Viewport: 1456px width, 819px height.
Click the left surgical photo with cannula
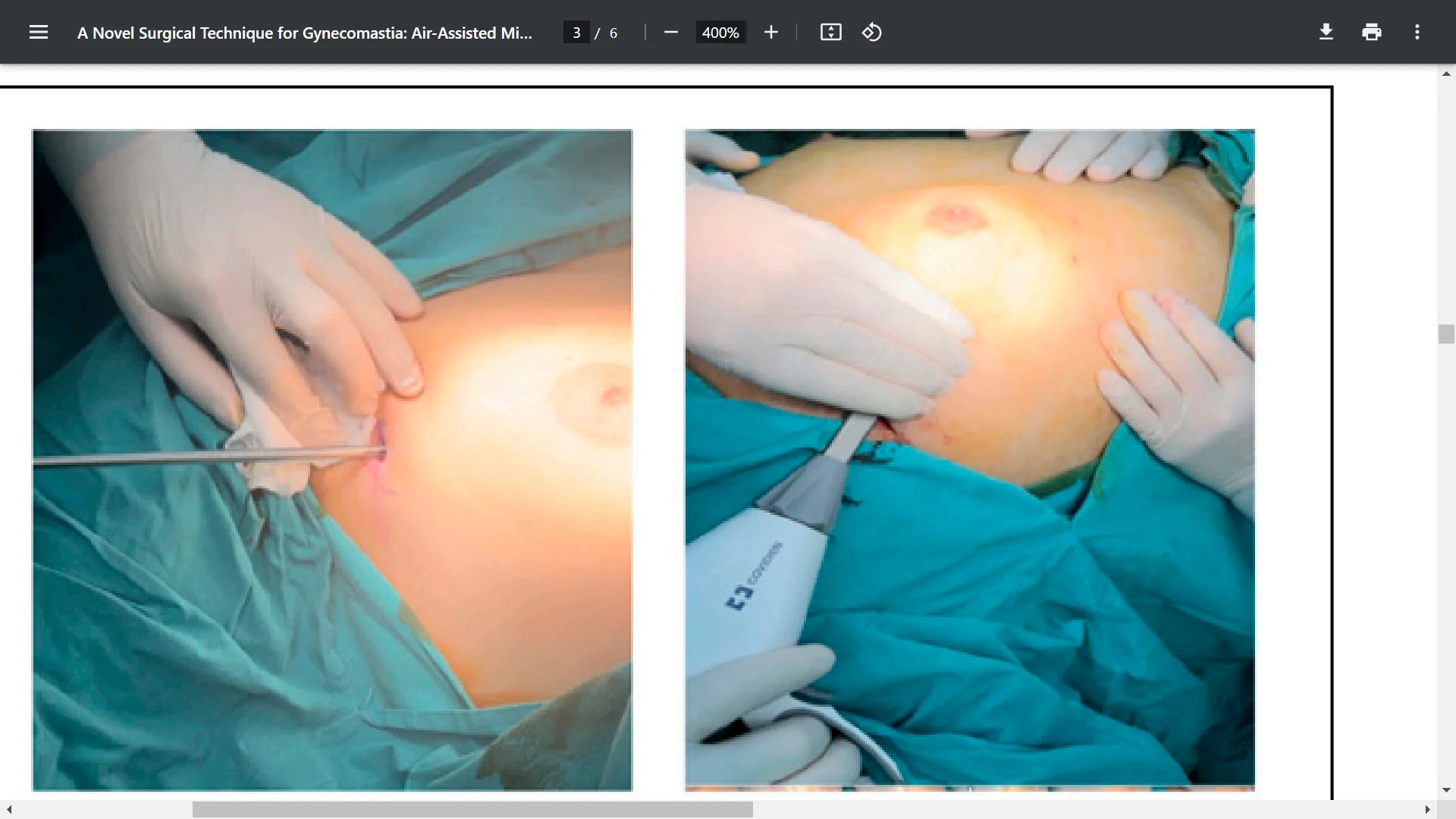(332, 460)
